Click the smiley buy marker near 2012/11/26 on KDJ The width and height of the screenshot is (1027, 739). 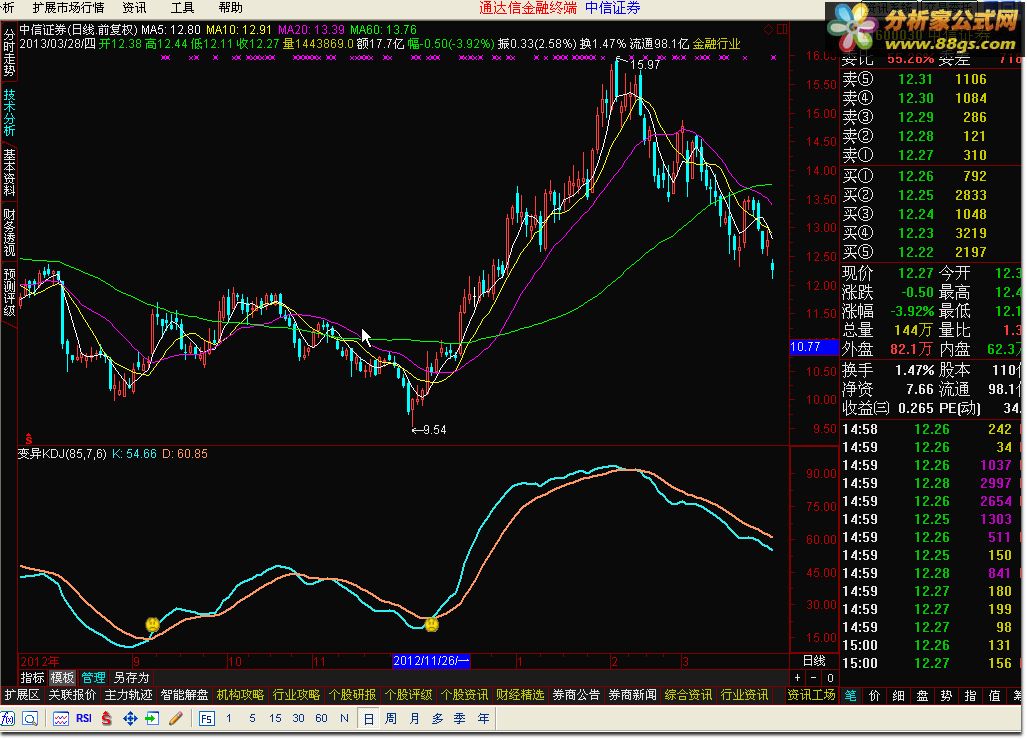pos(432,624)
